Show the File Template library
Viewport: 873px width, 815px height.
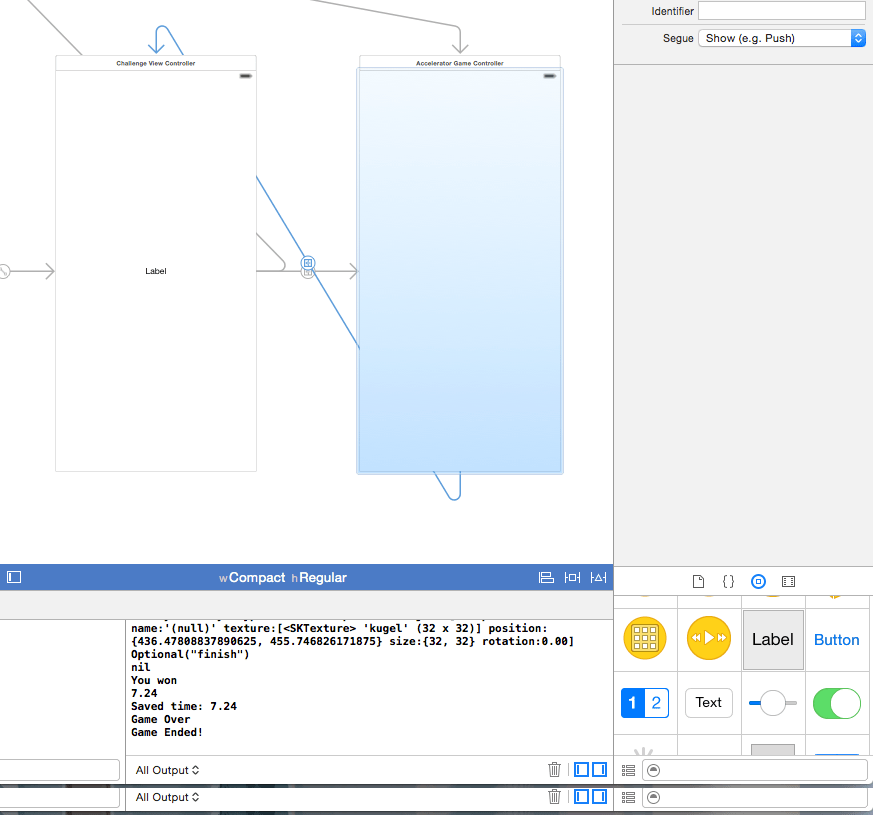point(698,582)
